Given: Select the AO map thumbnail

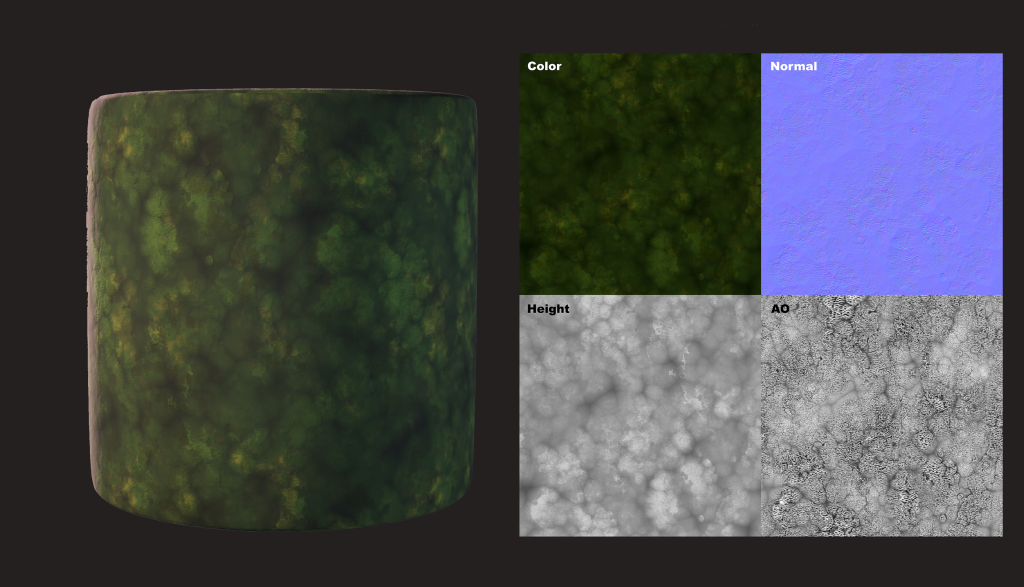Looking at the screenshot, I should (x=881, y=416).
